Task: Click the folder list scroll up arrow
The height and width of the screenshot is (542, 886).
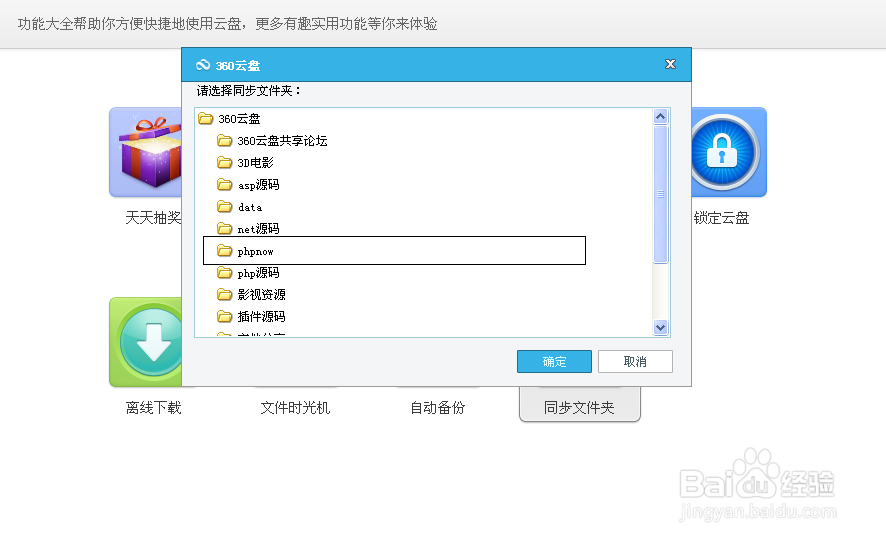Action: click(x=661, y=116)
